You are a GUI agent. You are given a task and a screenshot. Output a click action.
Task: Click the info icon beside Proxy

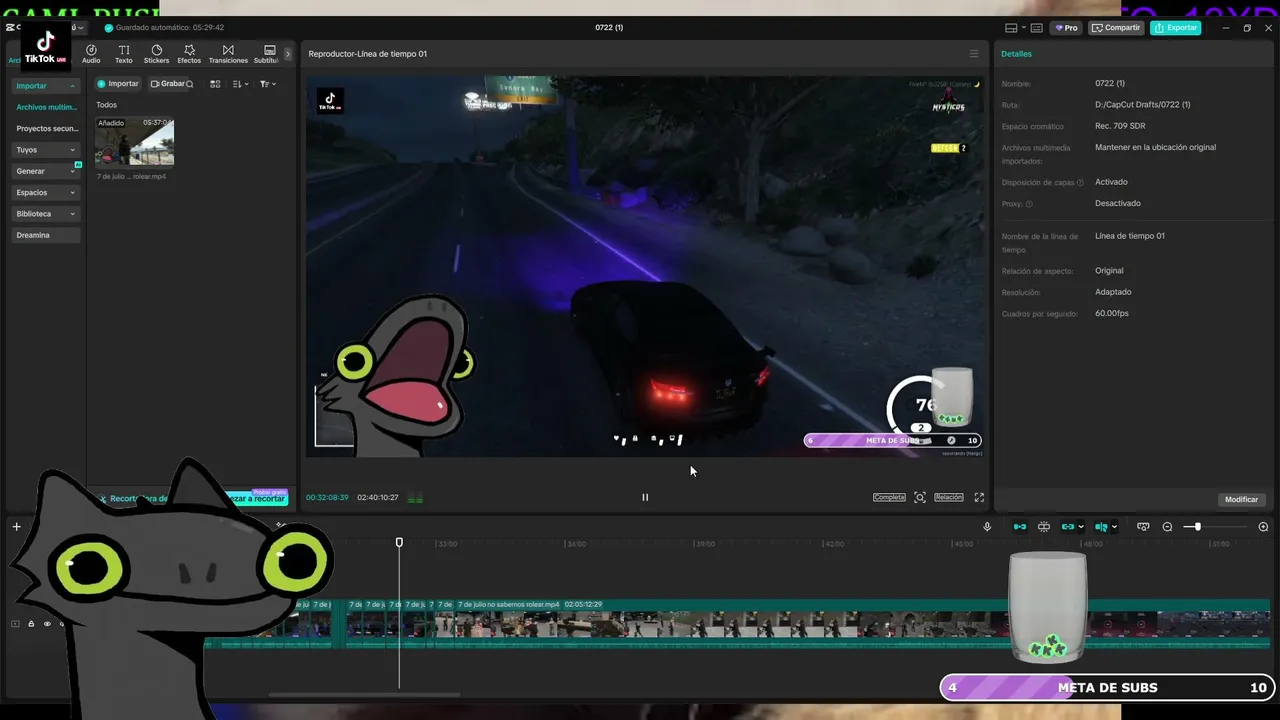tap(1029, 204)
